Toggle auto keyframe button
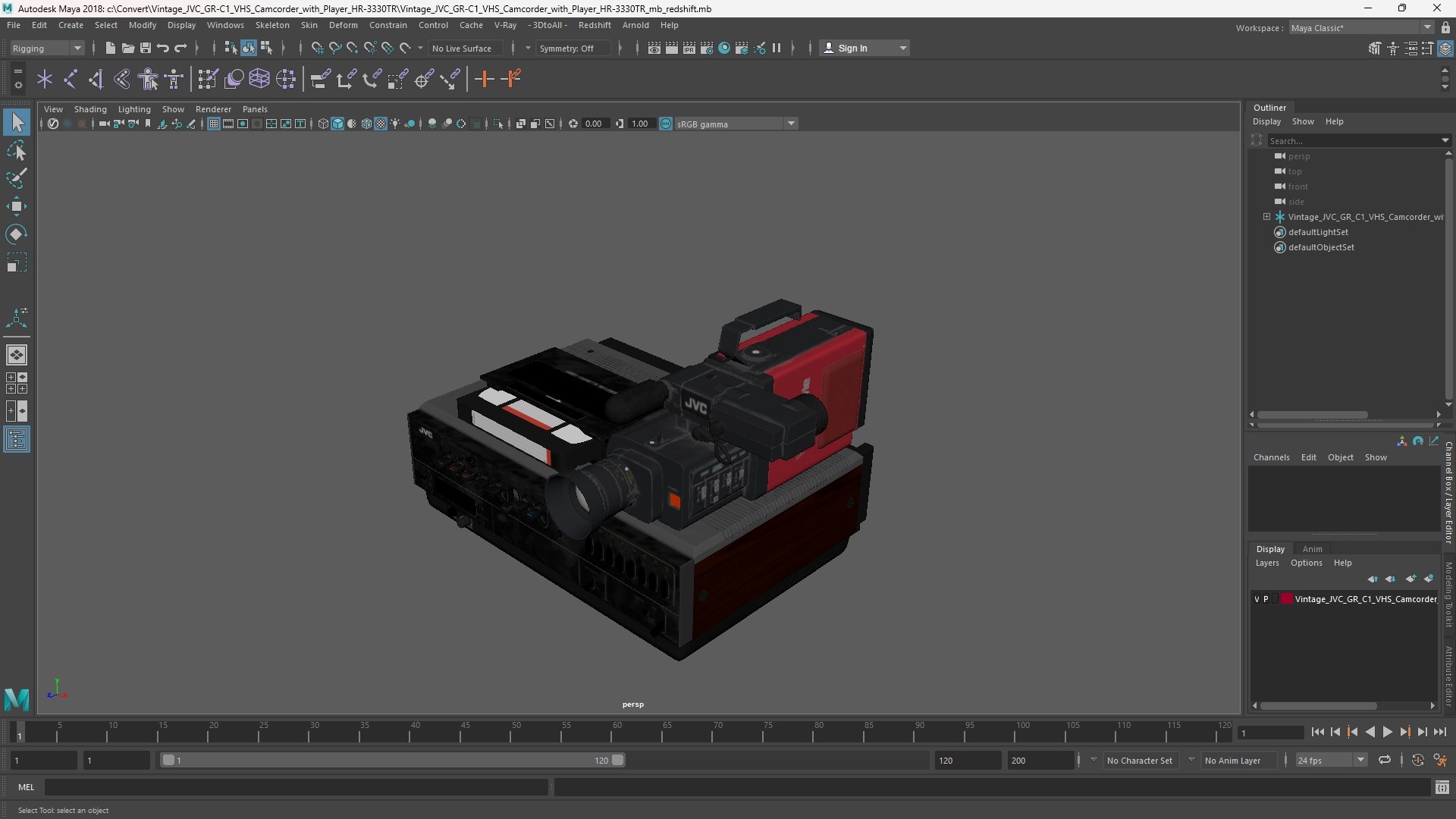Screen dimensions: 1456x819 click(1417, 760)
